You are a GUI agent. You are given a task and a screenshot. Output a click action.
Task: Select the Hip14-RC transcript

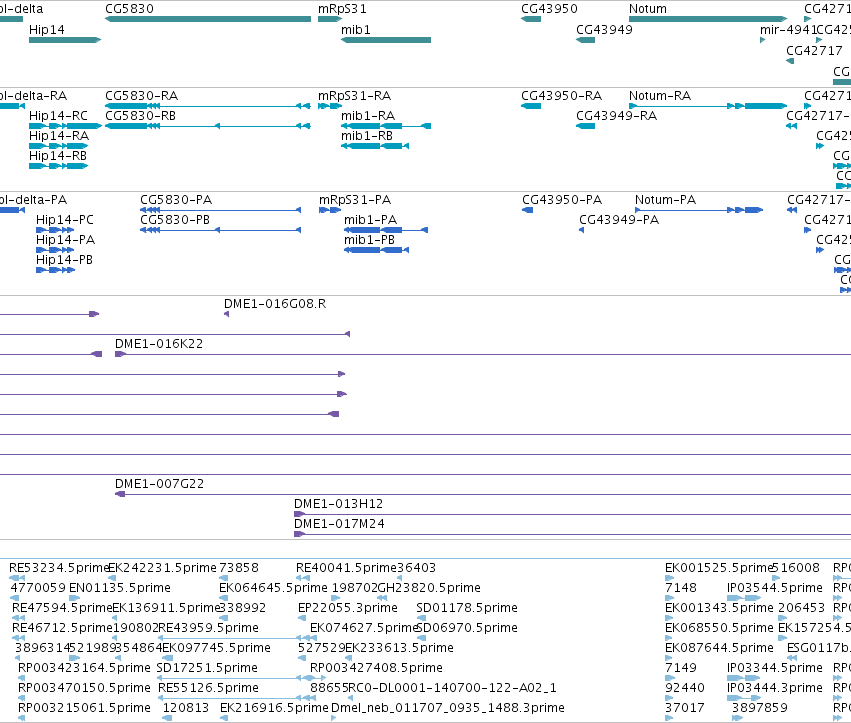65,126
